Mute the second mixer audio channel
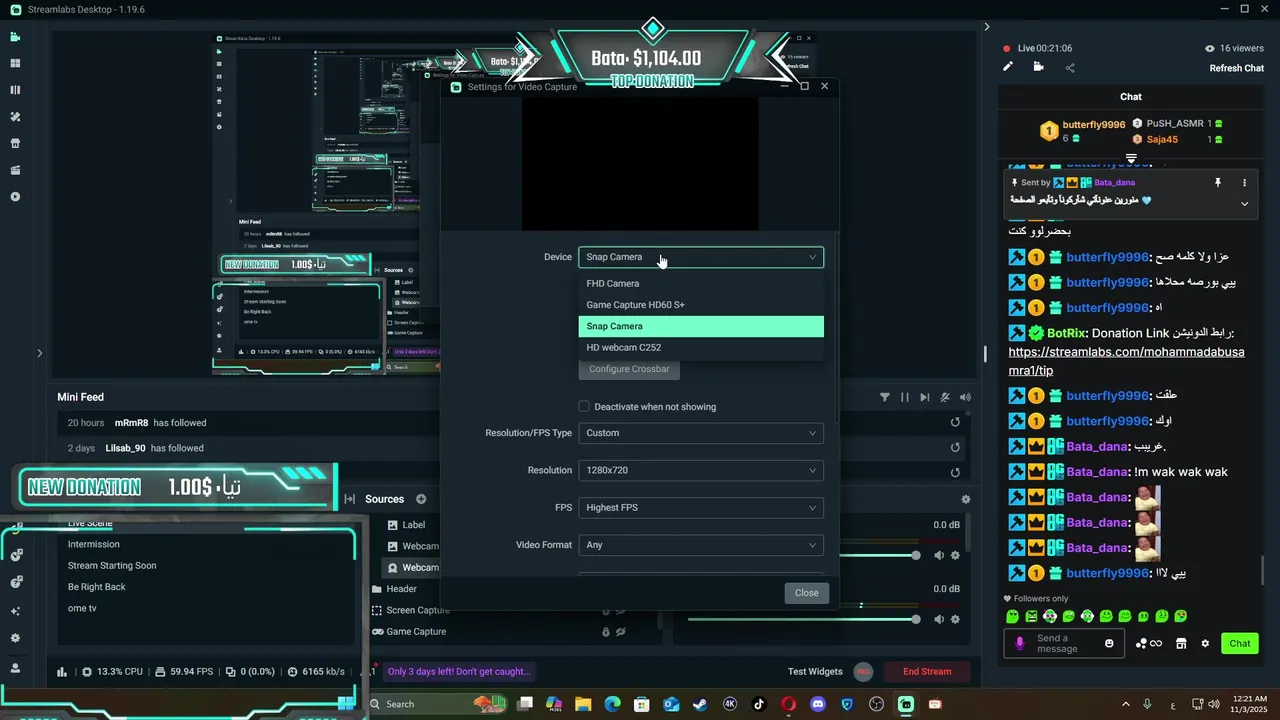1280x720 pixels. tap(939, 619)
